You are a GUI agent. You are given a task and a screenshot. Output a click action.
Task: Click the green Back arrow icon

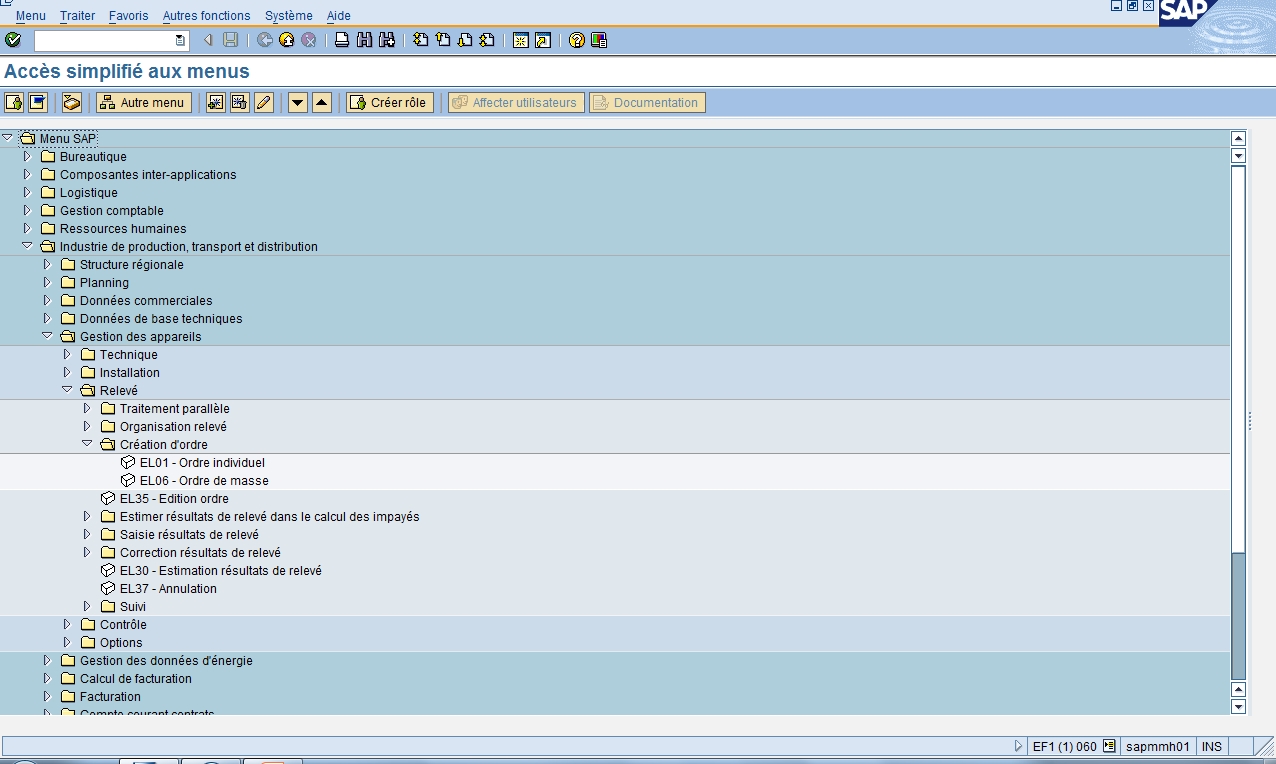click(x=265, y=40)
